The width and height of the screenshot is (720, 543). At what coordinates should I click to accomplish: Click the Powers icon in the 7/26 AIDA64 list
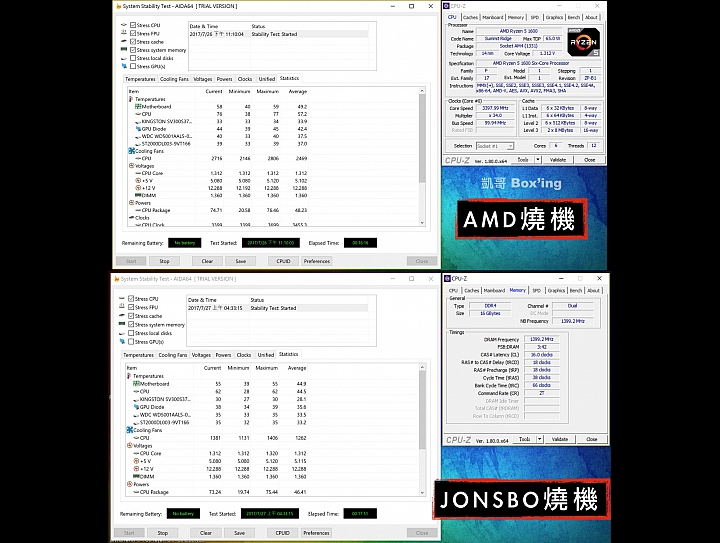132,202
